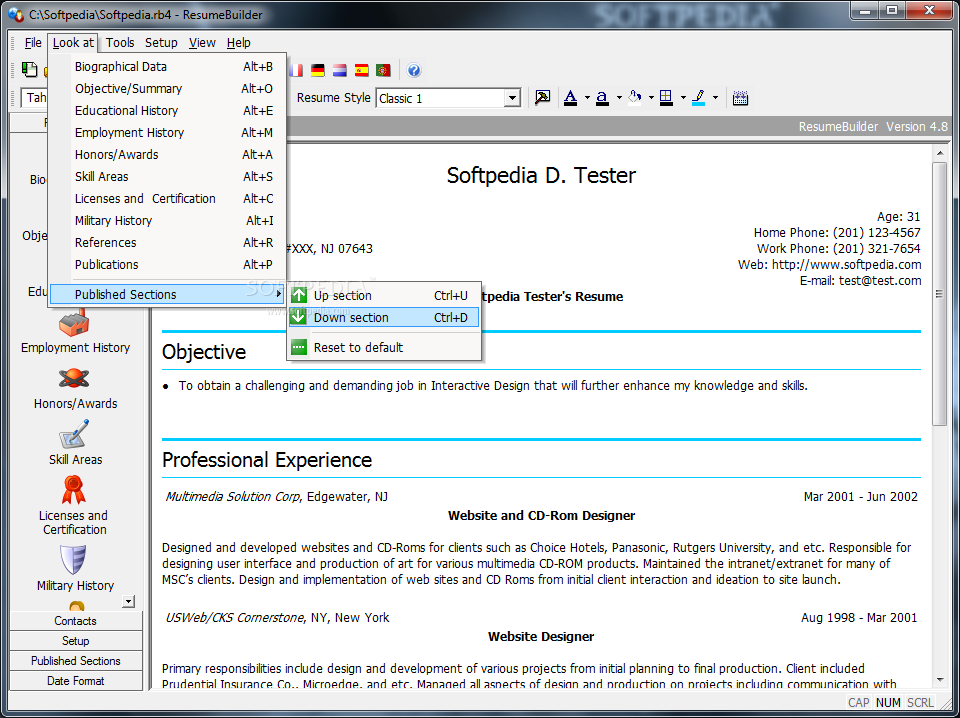Image resolution: width=960 pixels, height=718 pixels.
Task: Click 'Mar 2001 - Jun 2002' date text
Action: click(x=861, y=496)
